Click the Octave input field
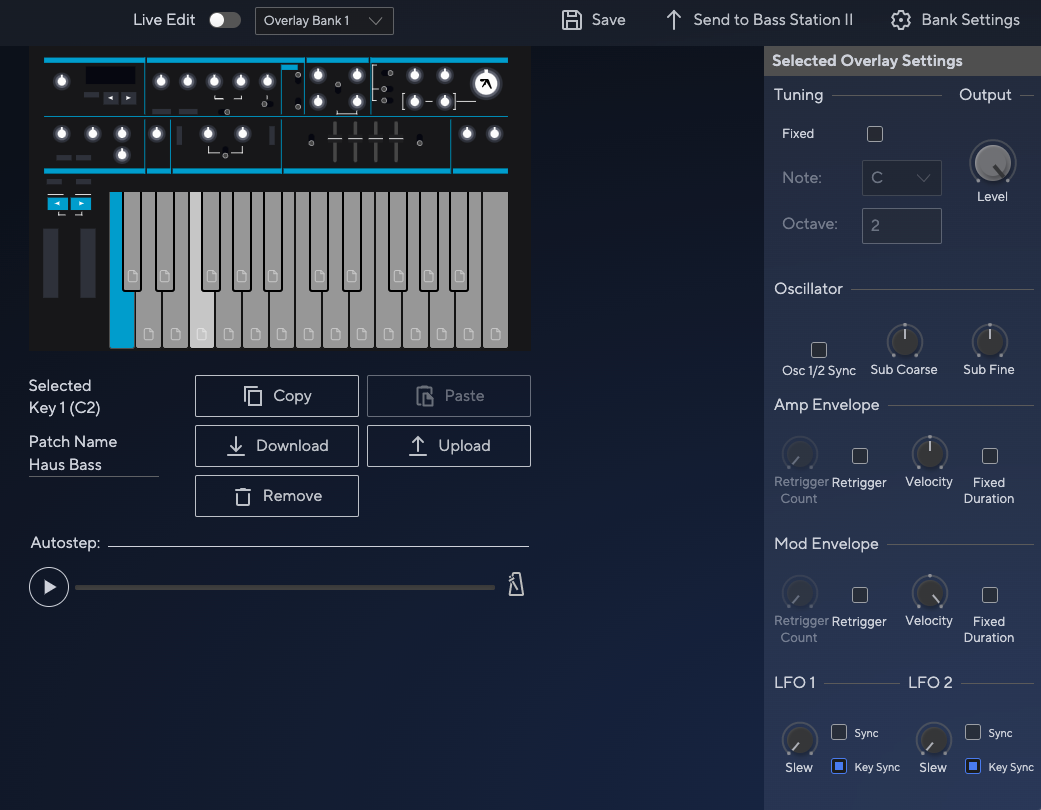The image size is (1041, 810). coord(902,226)
